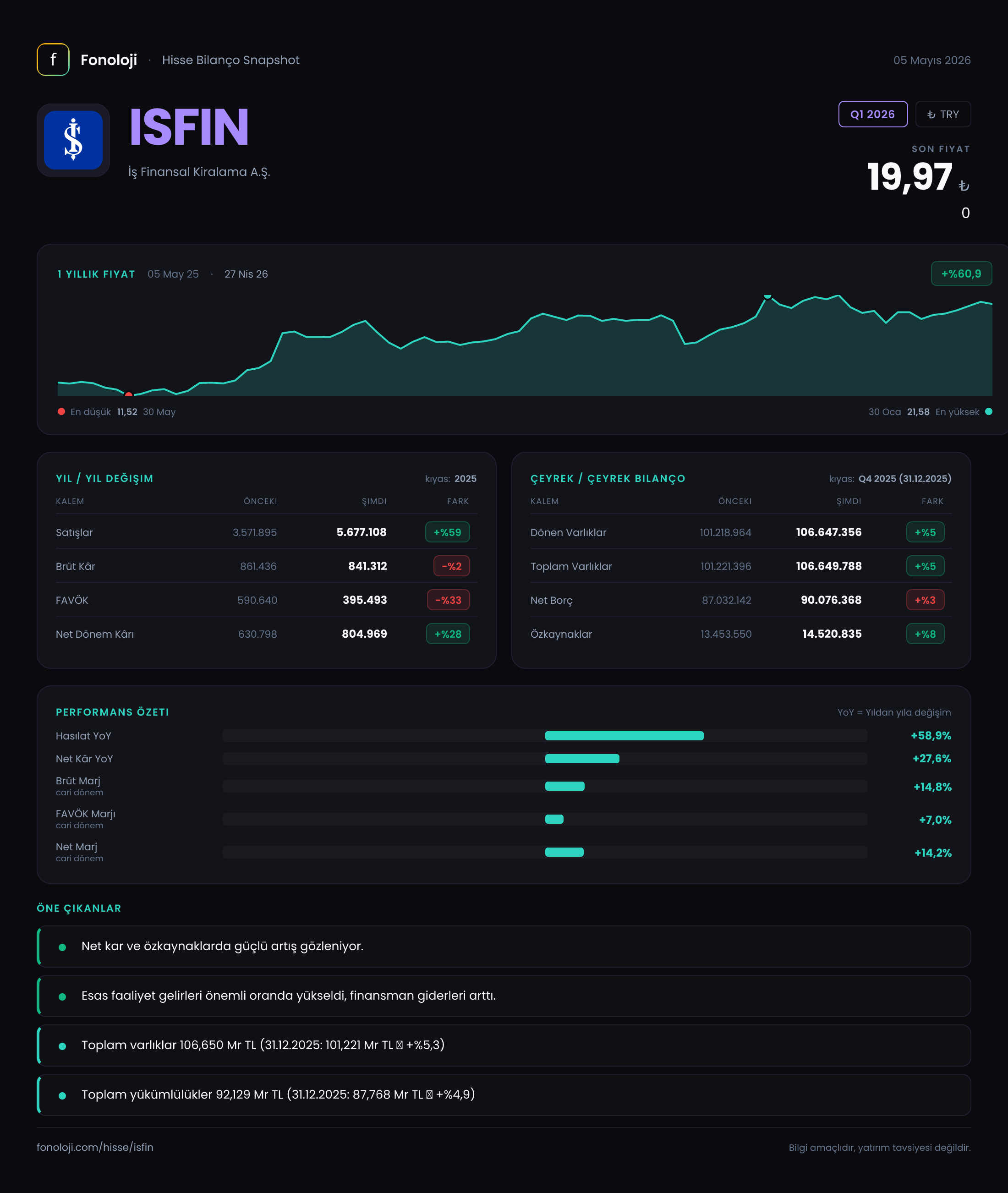This screenshot has width=1008, height=1193.
Task: Click the Hasılat YoY progress bar
Action: point(545,736)
